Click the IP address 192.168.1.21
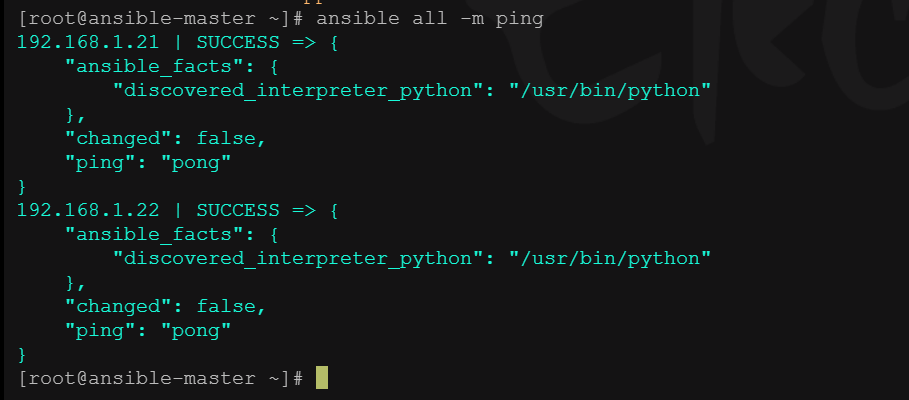909x400 pixels. (88, 42)
